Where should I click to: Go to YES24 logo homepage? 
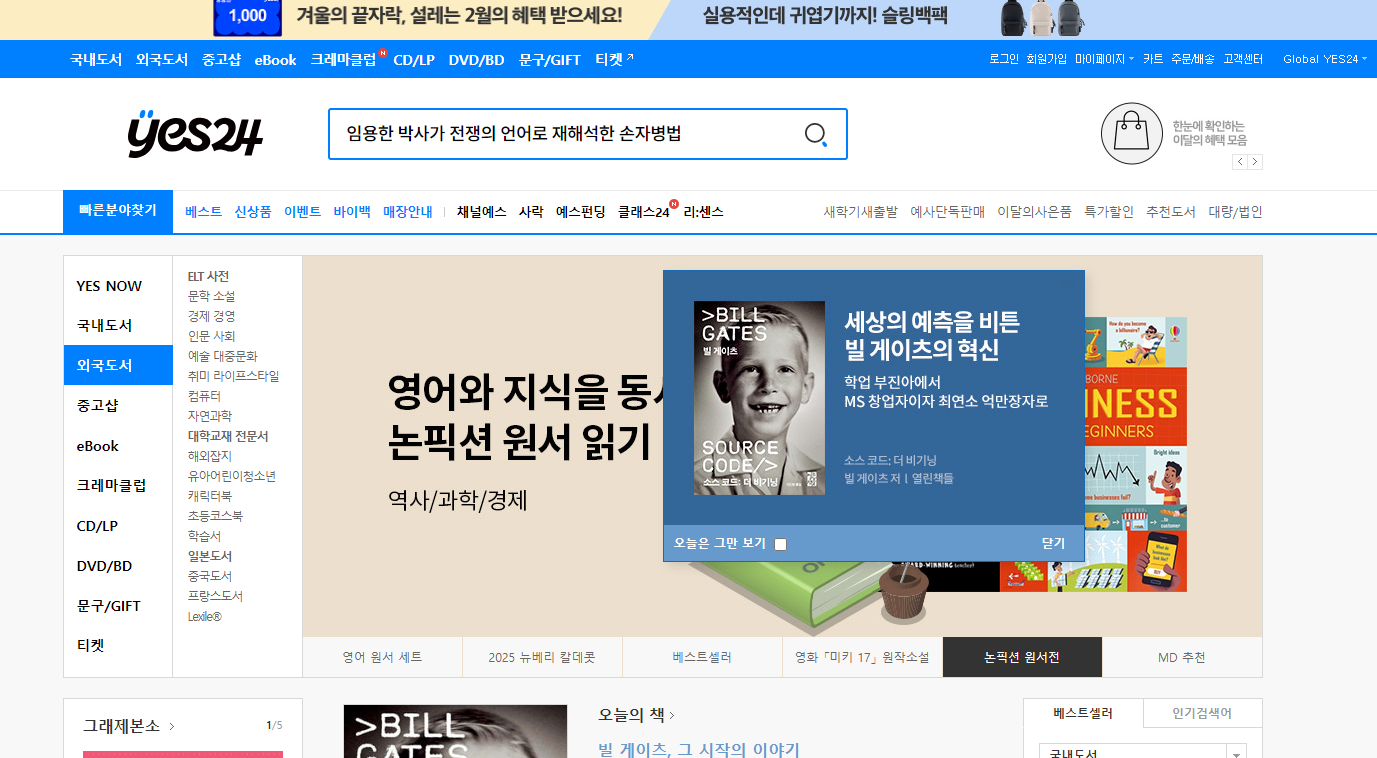click(x=195, y=134)
